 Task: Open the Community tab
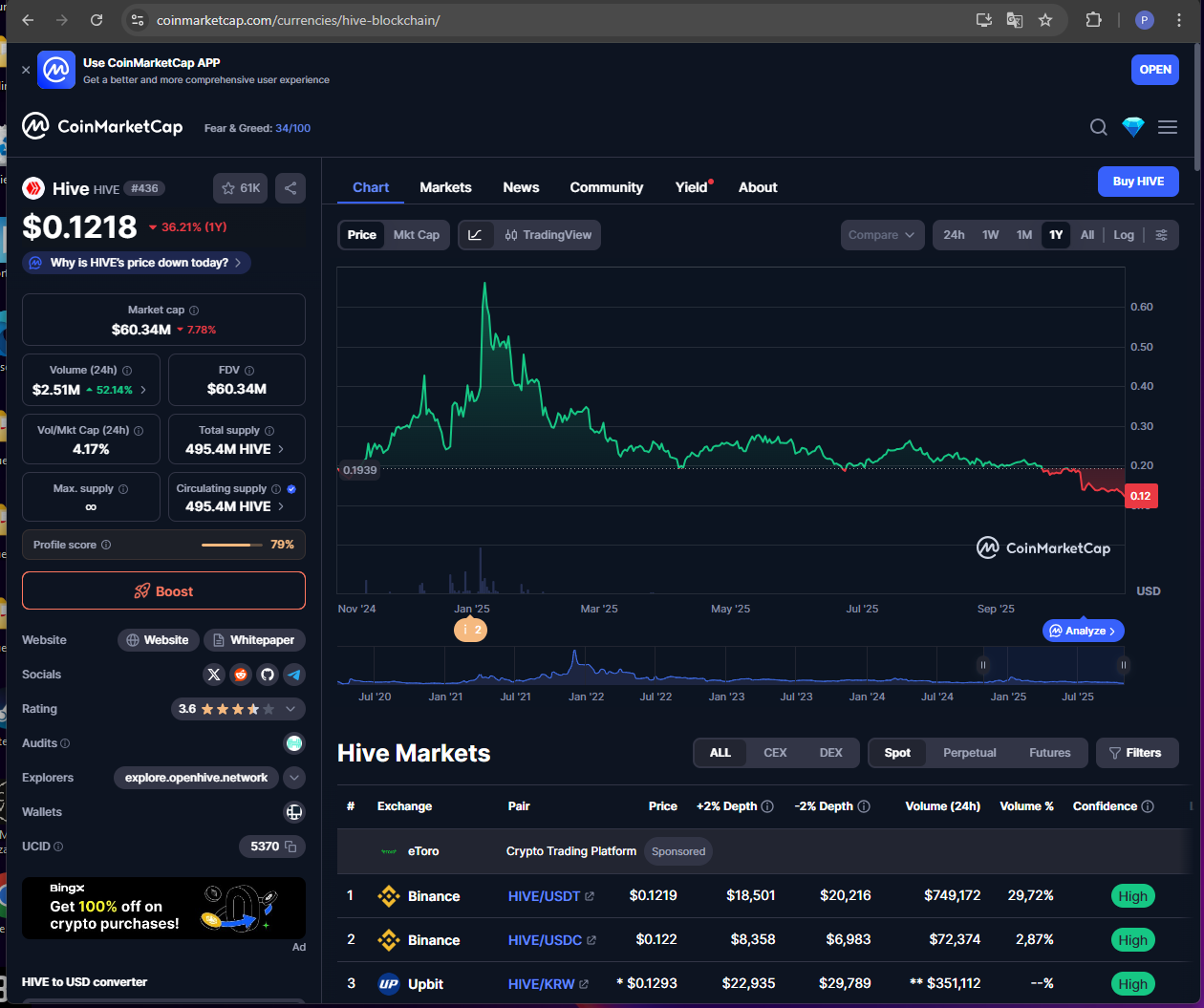pos(606,187)
